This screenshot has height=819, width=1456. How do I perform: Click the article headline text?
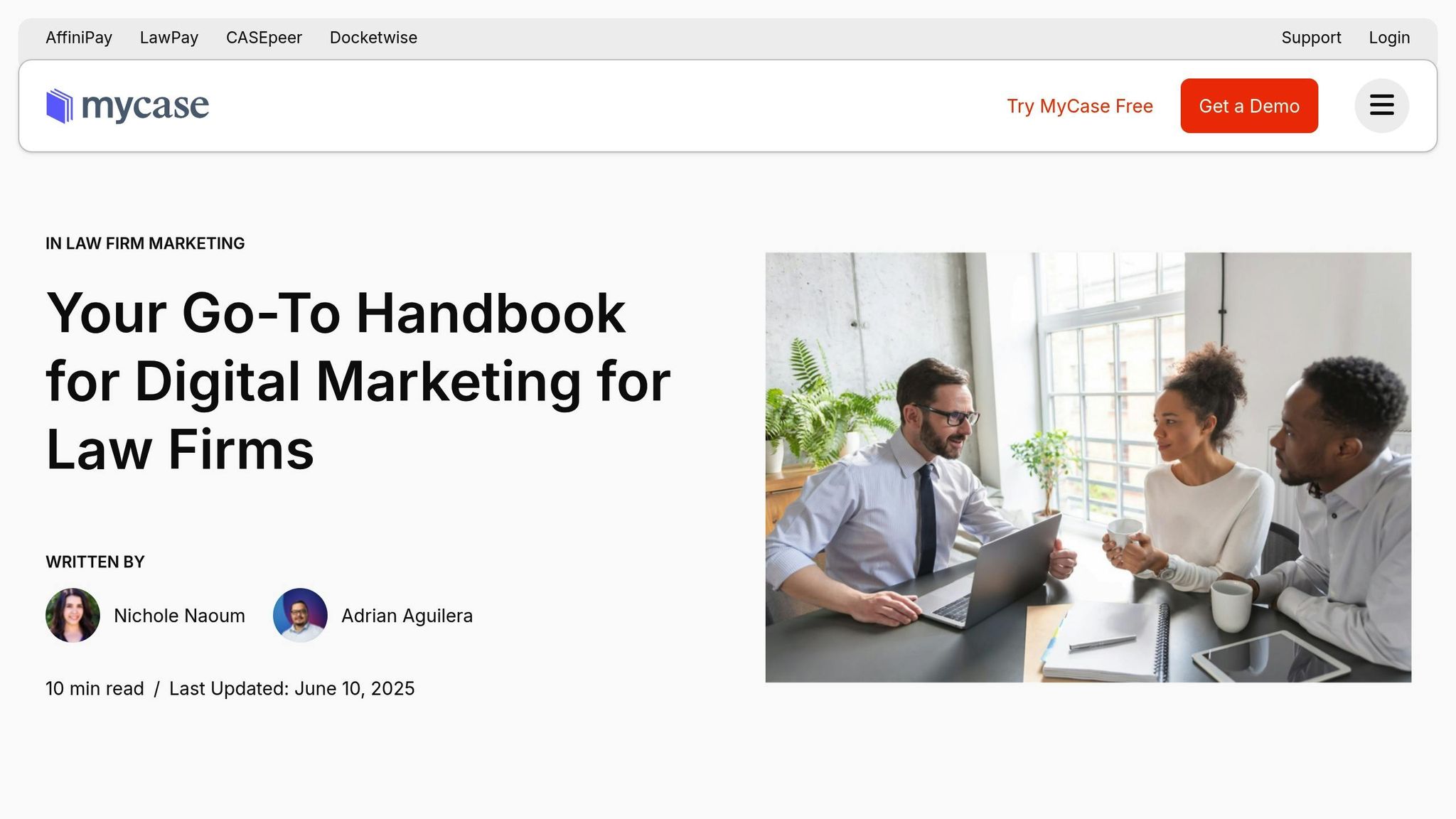358,381
